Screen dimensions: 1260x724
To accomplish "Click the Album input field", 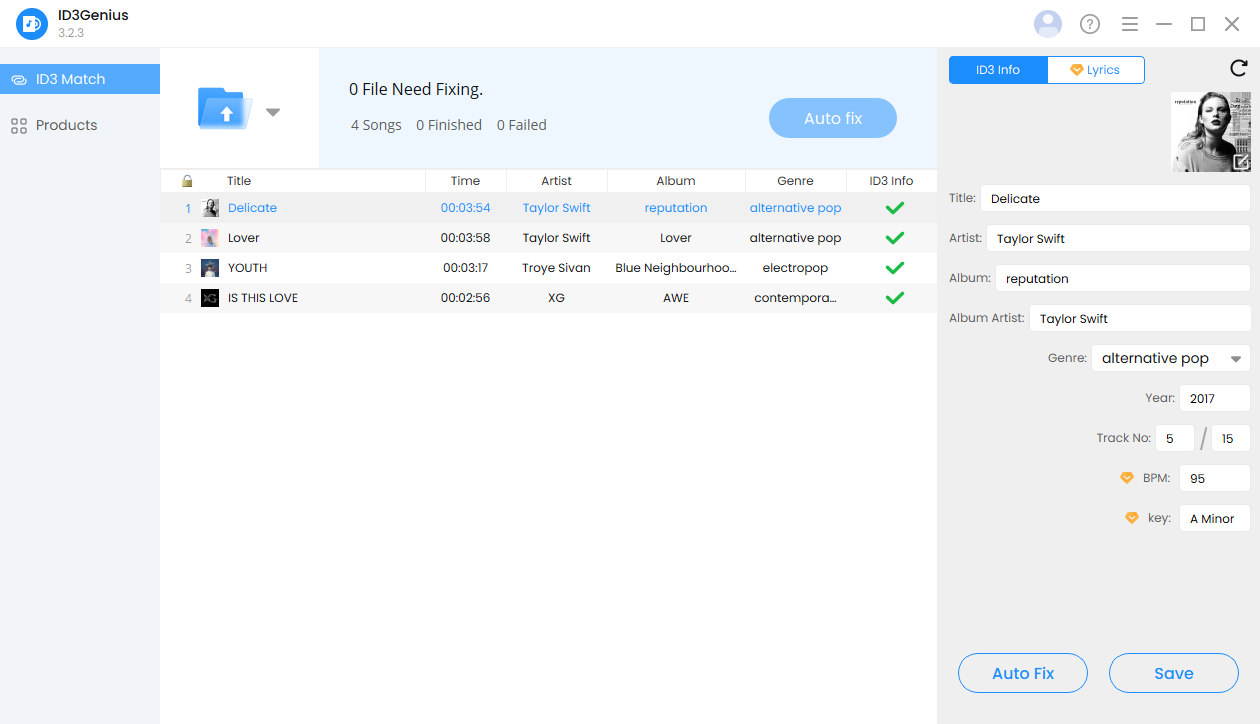I will (1123, 278).
